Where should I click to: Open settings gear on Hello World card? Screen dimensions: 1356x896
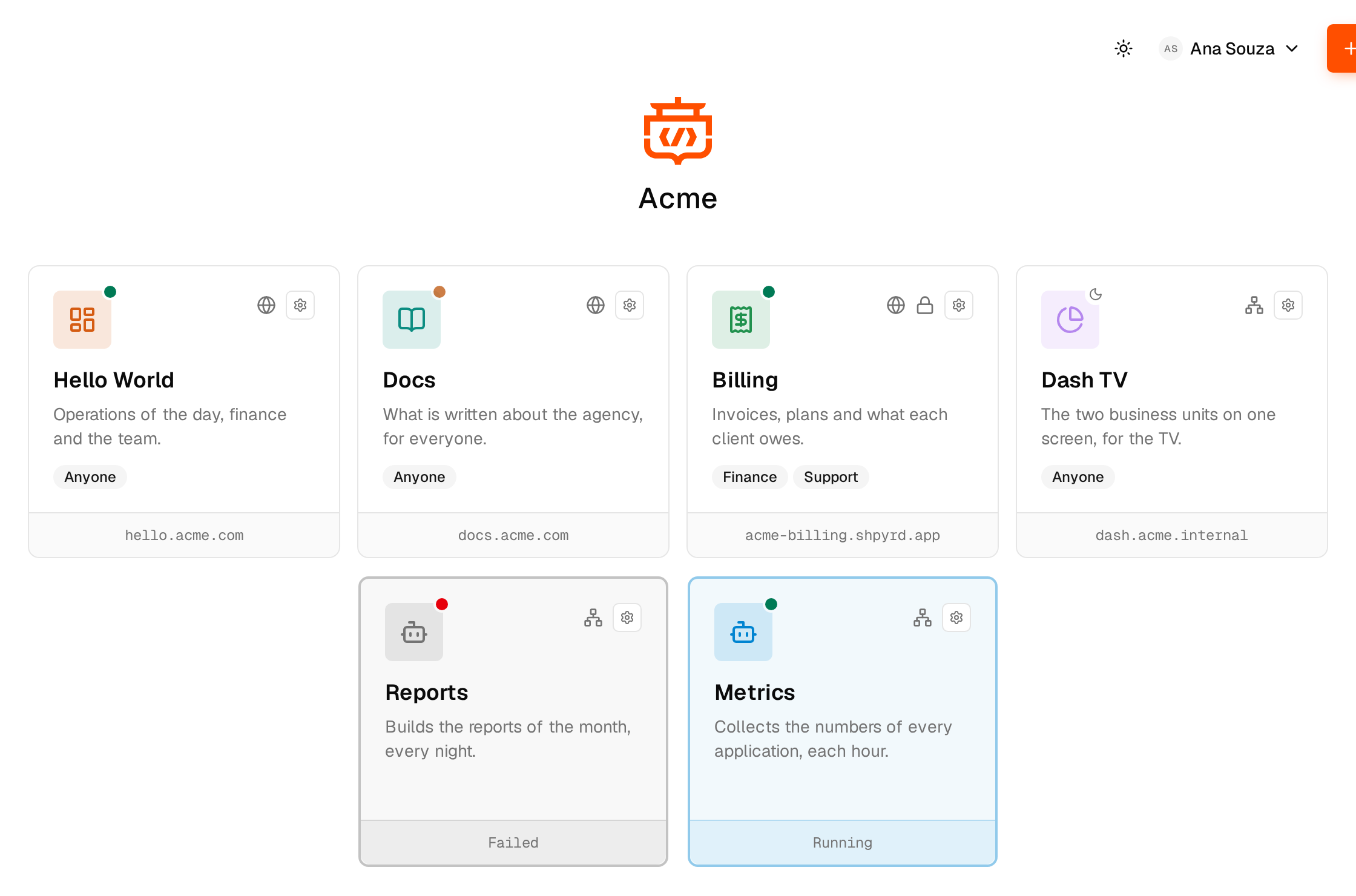pyautogui.click(x=300, y=305)
